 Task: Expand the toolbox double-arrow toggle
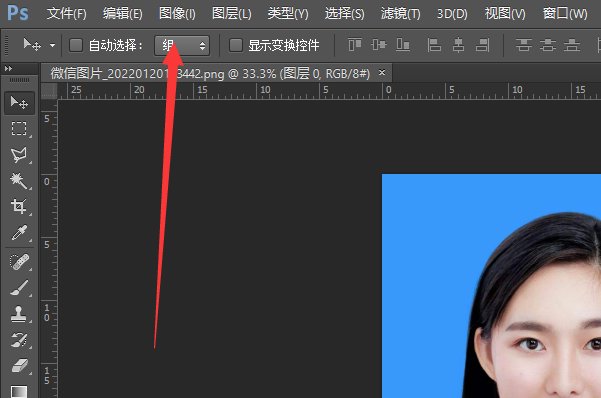tap(8, 69)
